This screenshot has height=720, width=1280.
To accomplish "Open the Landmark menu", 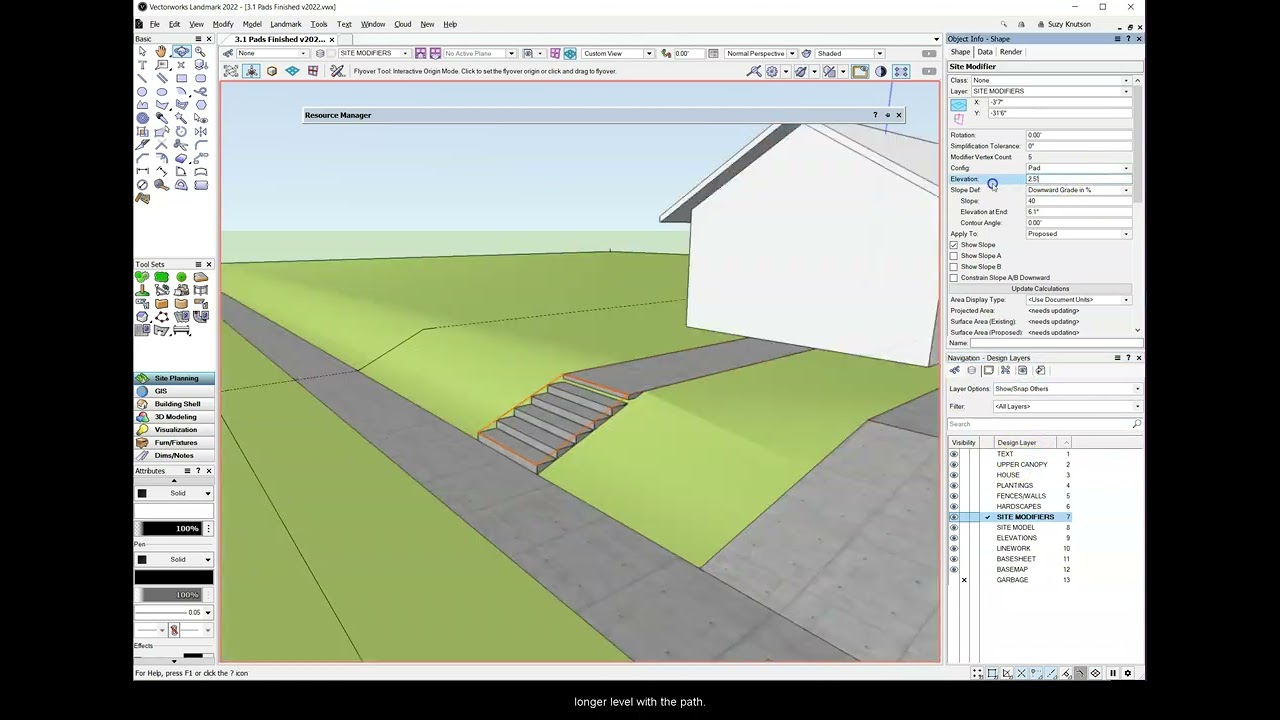I will pyautogui.click(x=285, y=24).
